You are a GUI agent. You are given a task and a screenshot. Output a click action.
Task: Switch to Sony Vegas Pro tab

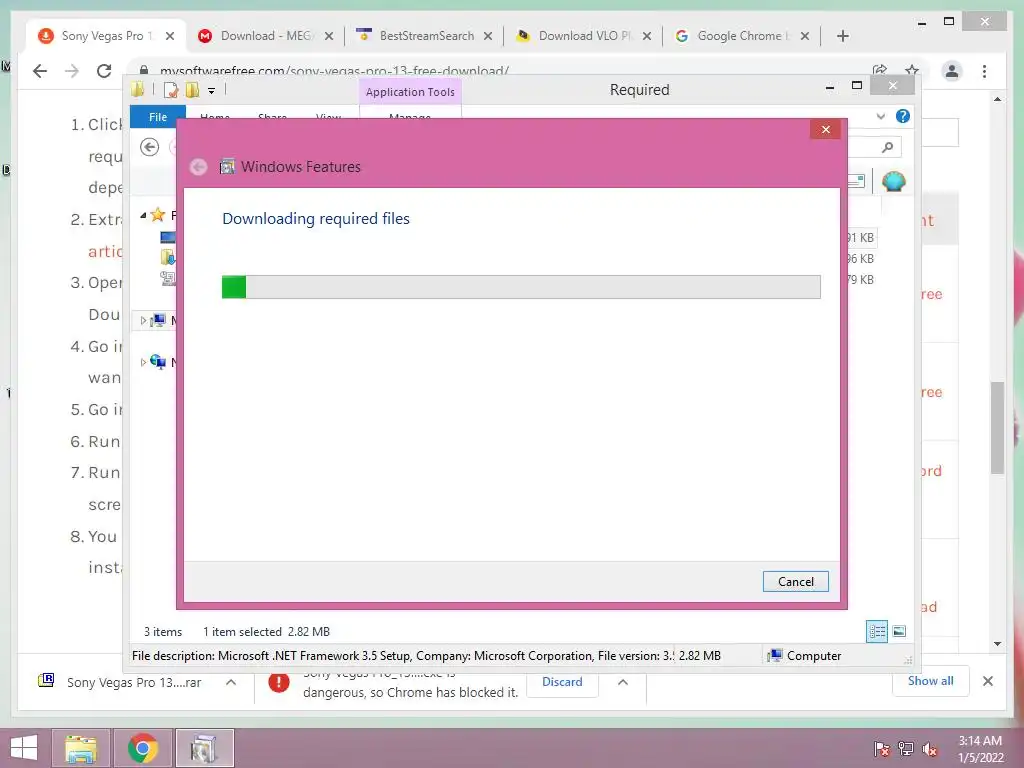coord(106,36)
